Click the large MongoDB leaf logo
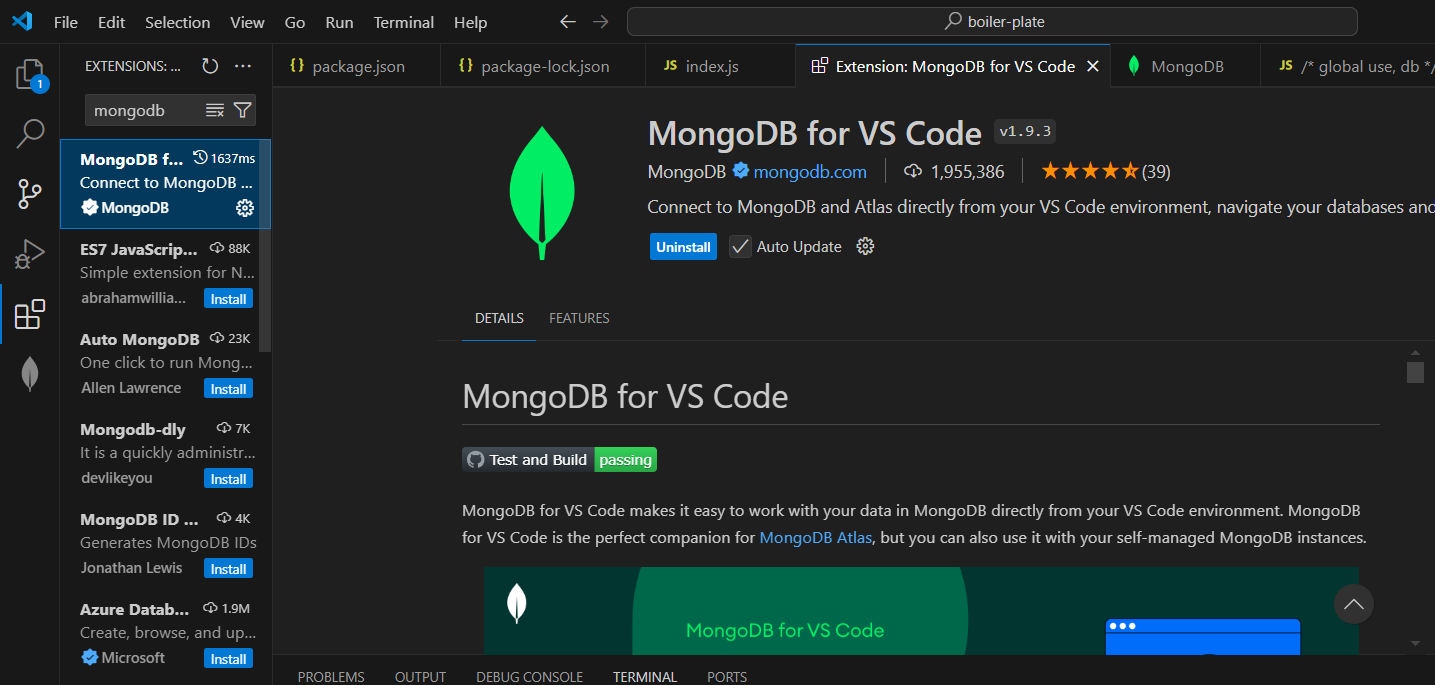Viewport: 1435px width, 685px height. [x=542, y=194]
